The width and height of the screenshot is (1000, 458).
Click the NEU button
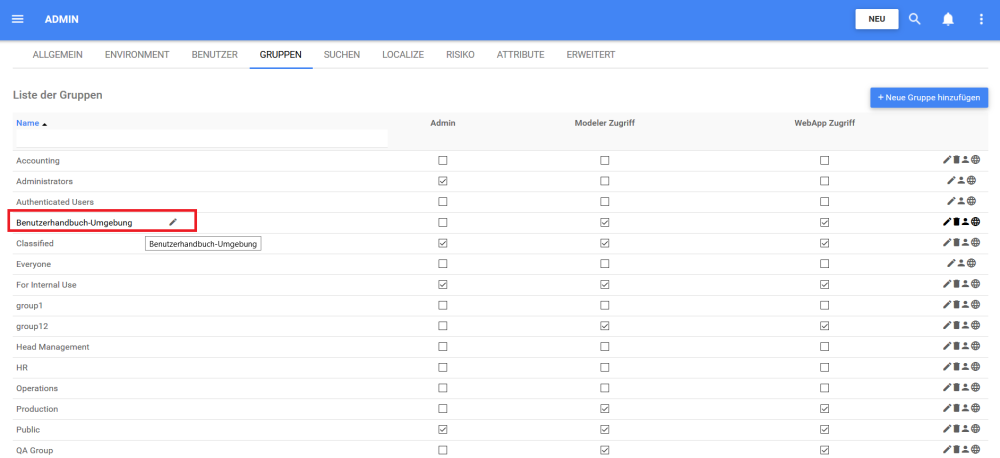(876, 19)
